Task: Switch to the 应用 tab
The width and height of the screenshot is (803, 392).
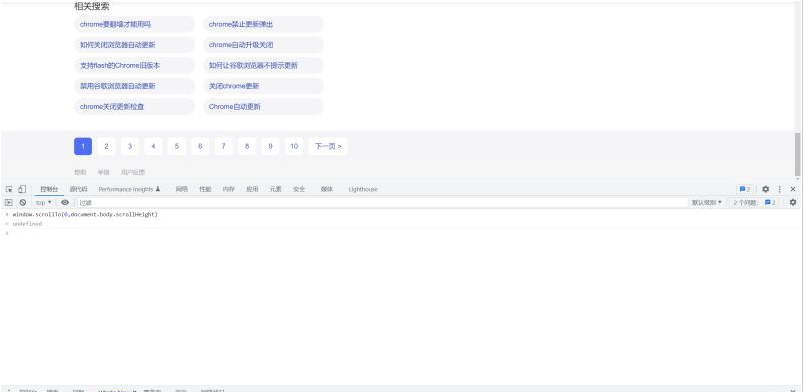Action: [252, 189]
